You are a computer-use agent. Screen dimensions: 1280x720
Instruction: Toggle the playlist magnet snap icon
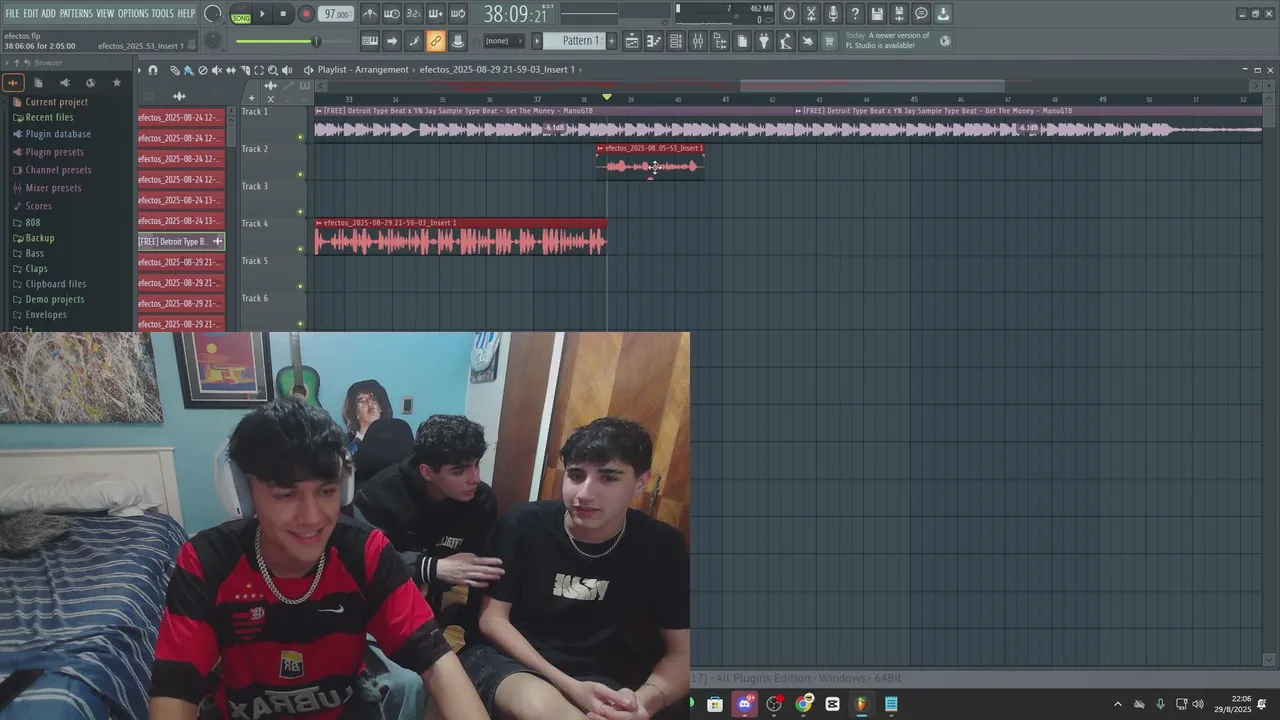click(x=153, y=70)
